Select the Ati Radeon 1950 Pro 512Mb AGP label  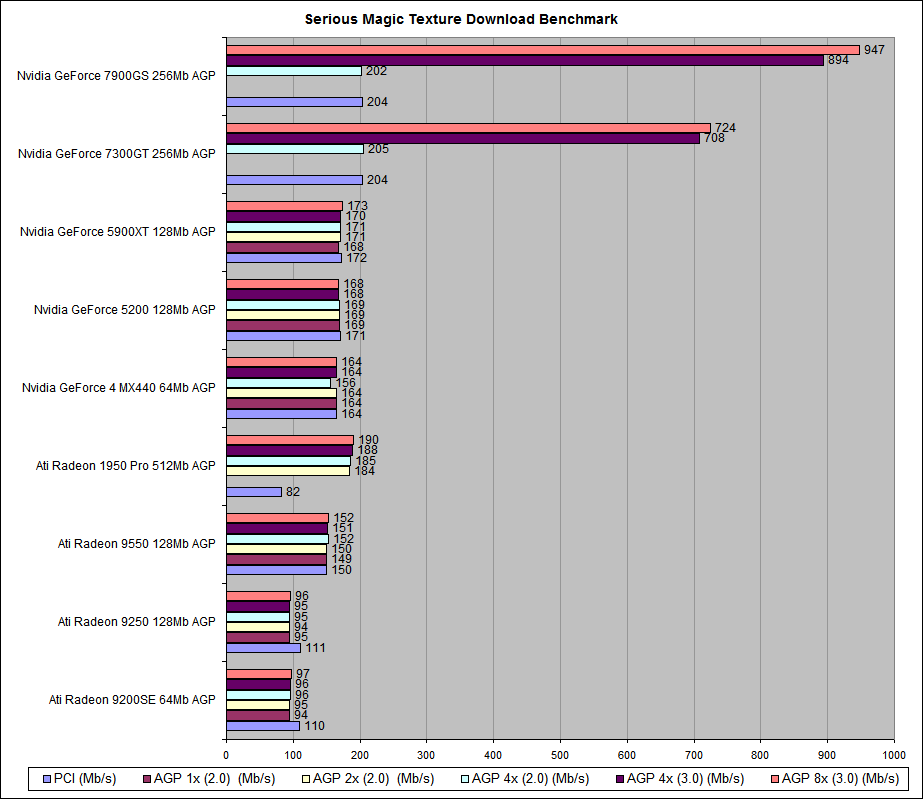(x=125, y=466)
